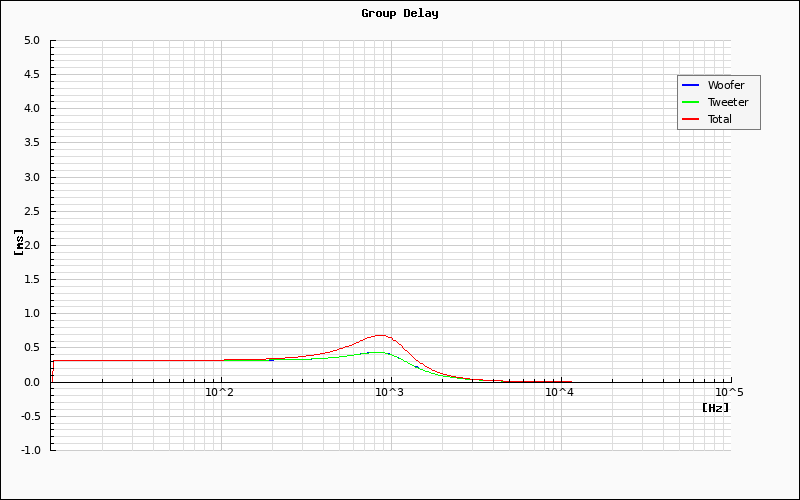The height and width of the screenshot is (500, 800).
Task: Click the peak of the green Tweeter curve
Action: (376, 352)
